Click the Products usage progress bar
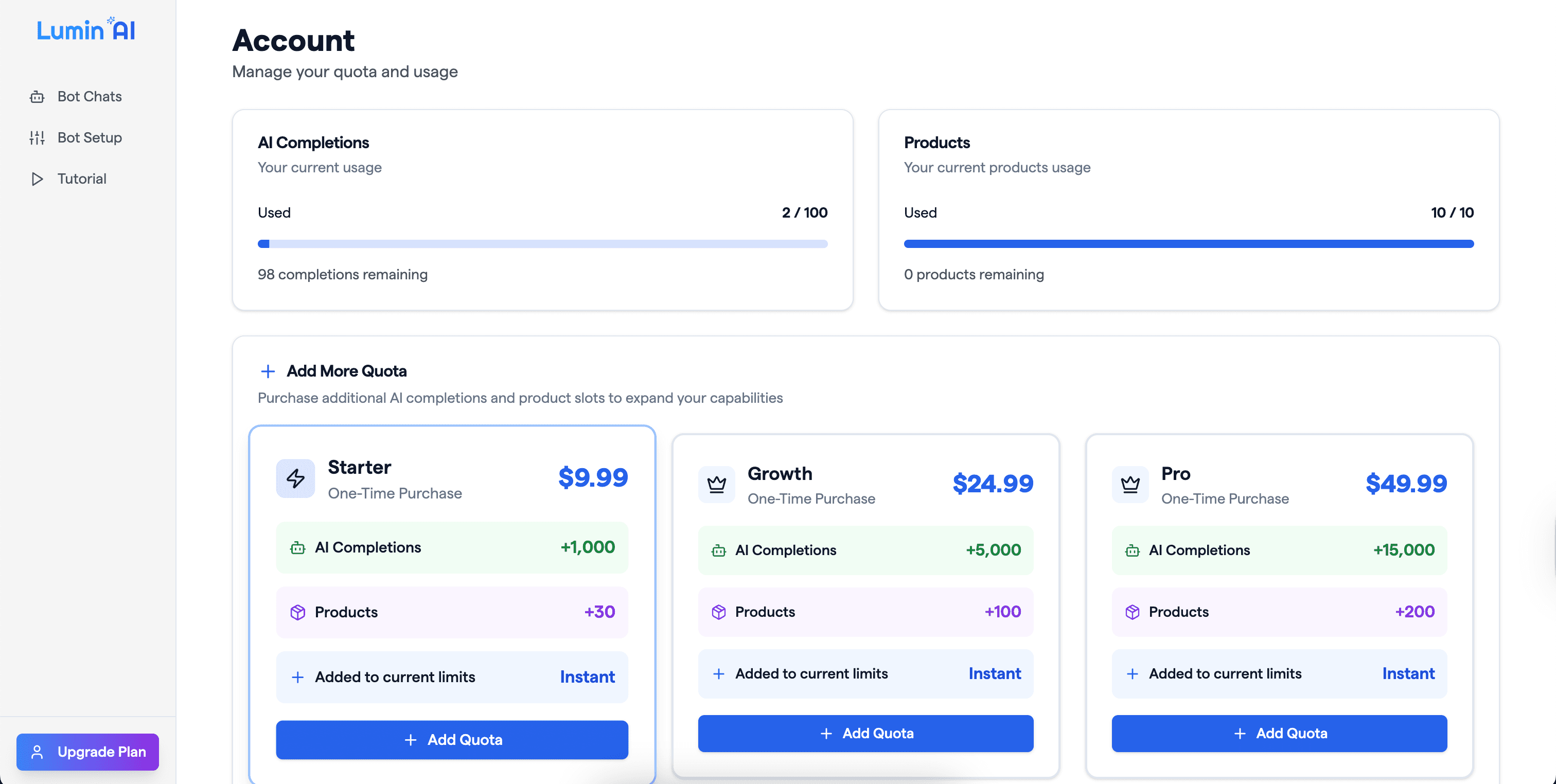The width and height of the screenshot is (1556, 784). 1188,244
